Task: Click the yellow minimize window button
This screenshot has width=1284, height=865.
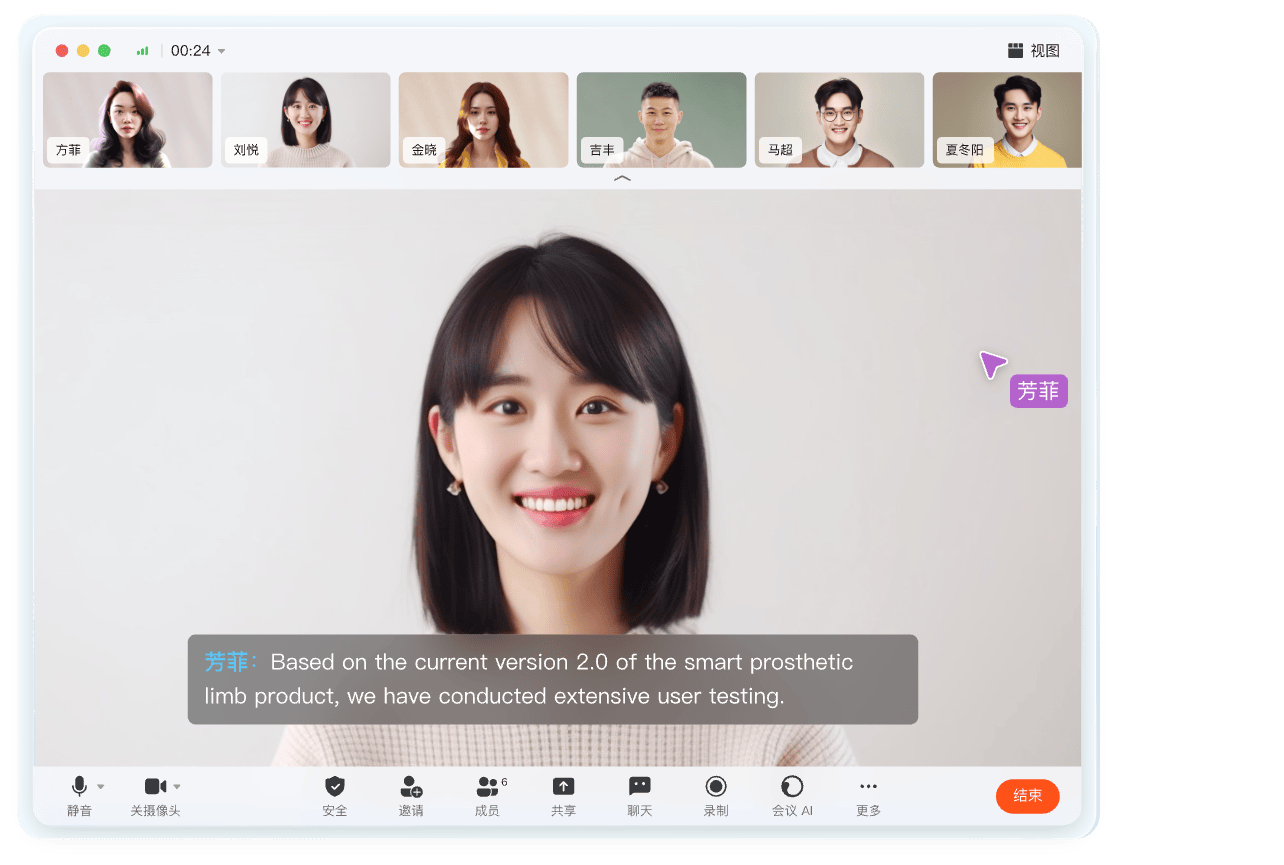Action: (x=83, y=51)
